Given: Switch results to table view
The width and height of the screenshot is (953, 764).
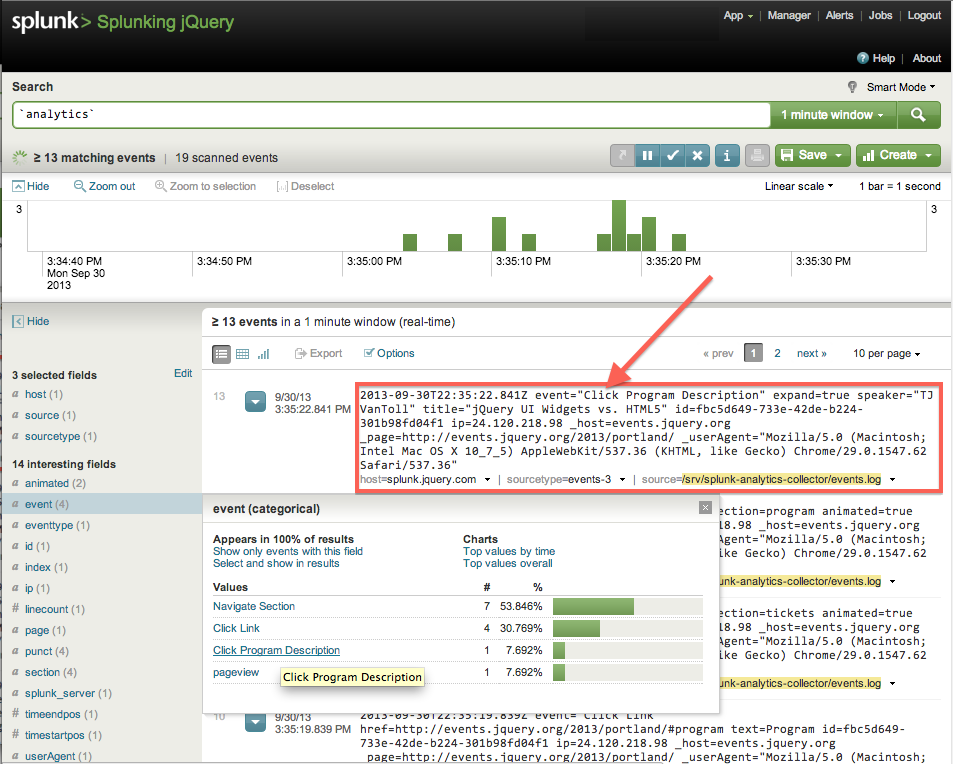Looking at the screenshot, I should (x=243, y=353).
